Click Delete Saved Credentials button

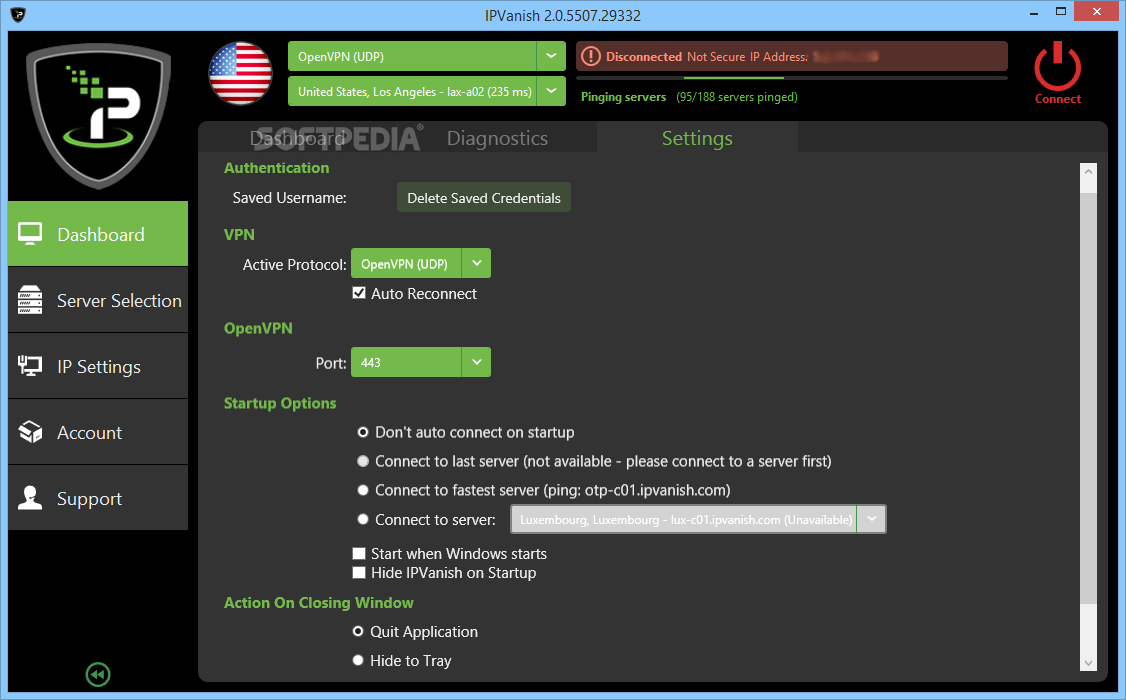pyautogui.click(x=484, y=197)
